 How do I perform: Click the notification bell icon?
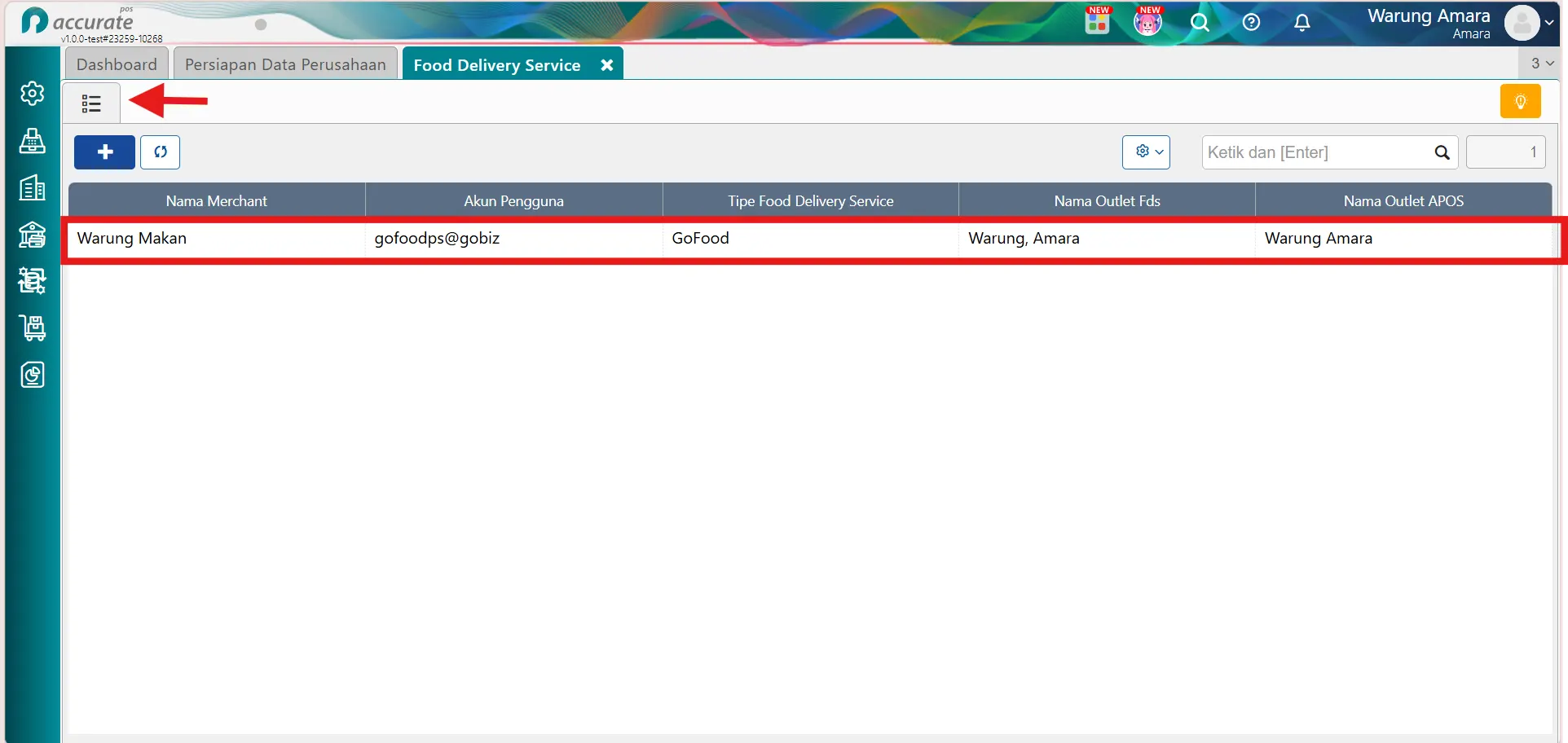pos(1302,23)
